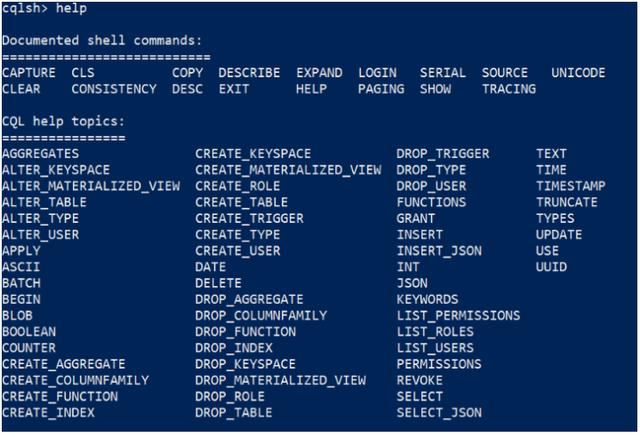Select the DROP_COLUMNFAMILY help topic
The image size is (640, 437).
tap(261, 315)
